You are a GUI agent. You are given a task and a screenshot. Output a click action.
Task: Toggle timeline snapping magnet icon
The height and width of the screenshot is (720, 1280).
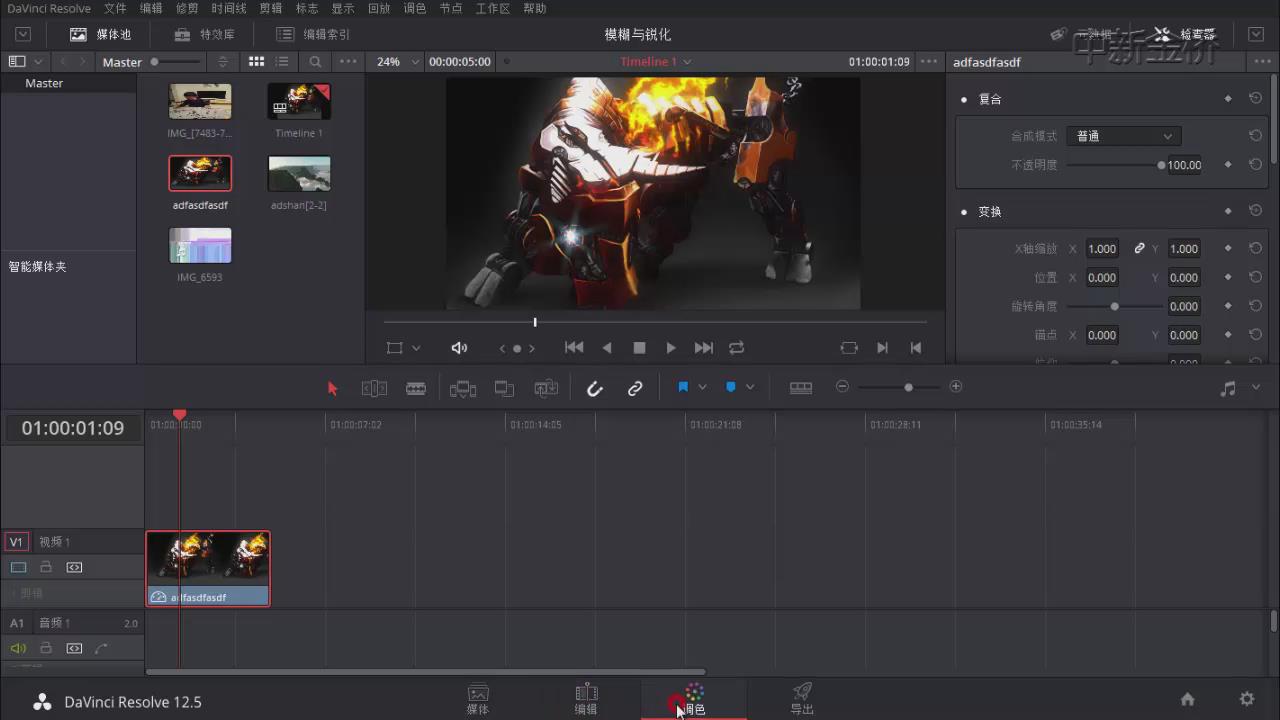click(x=595, y=388)
